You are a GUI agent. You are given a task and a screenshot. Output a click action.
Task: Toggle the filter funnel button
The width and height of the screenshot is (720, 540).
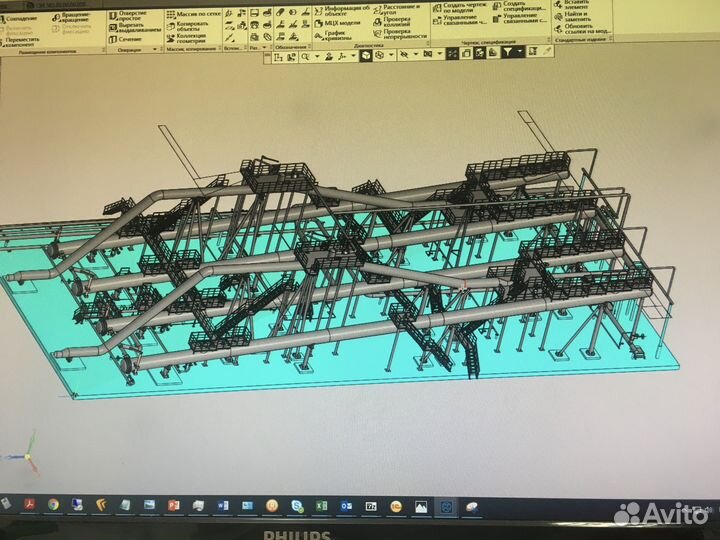[x=507, y=52]
